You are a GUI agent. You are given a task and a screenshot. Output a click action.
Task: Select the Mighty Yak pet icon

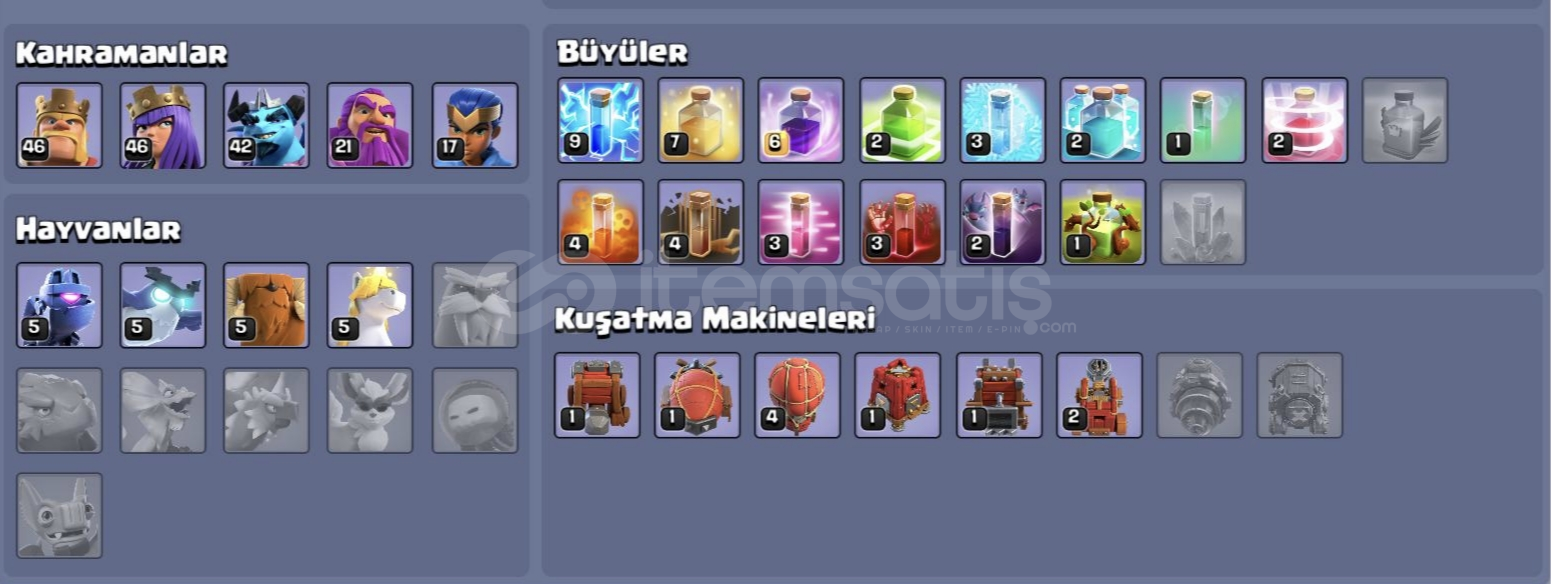266,305
